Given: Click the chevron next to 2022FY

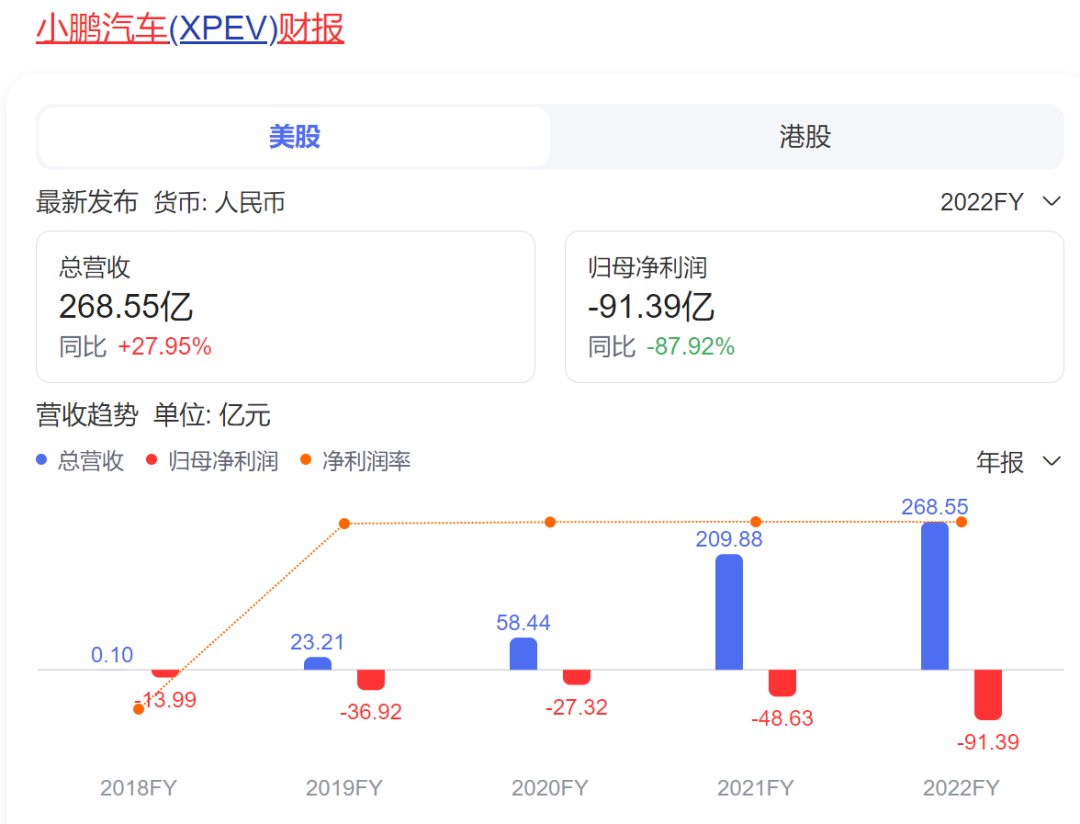Looking at the screenshot, I should 1051,202.
